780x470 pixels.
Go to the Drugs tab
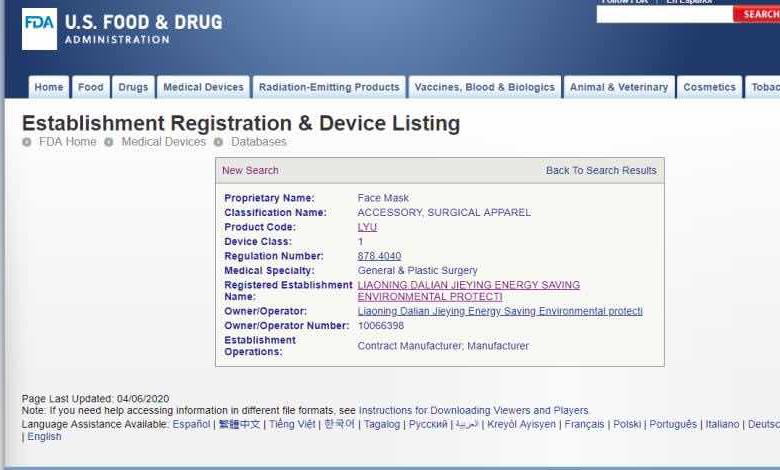tap(133, 87)
